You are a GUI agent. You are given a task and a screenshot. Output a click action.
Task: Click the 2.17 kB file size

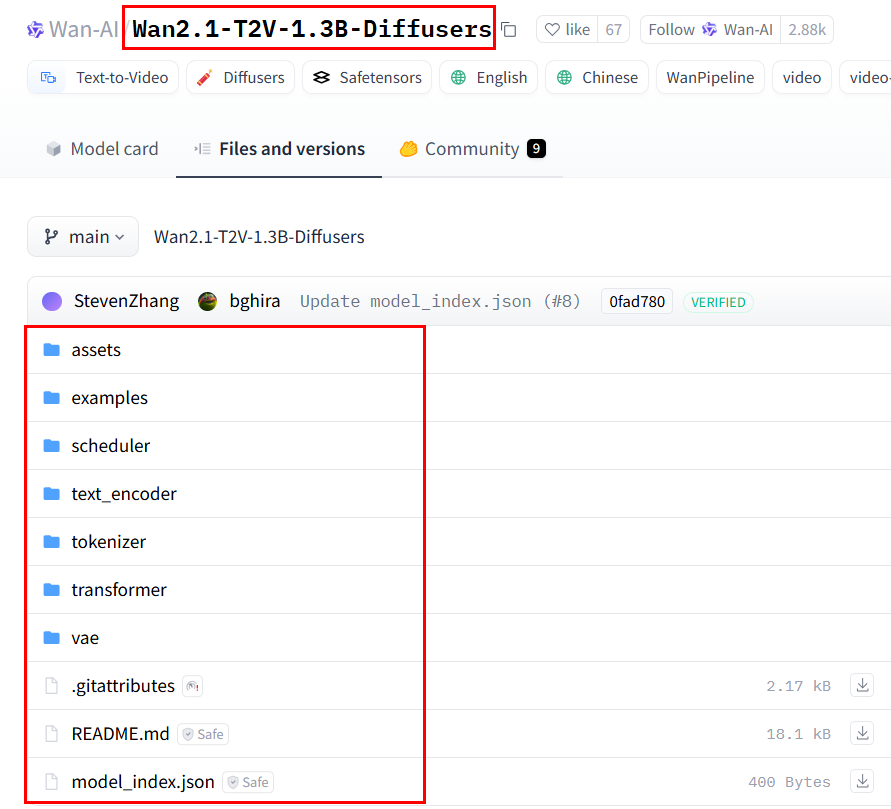(x=798, y=686)
